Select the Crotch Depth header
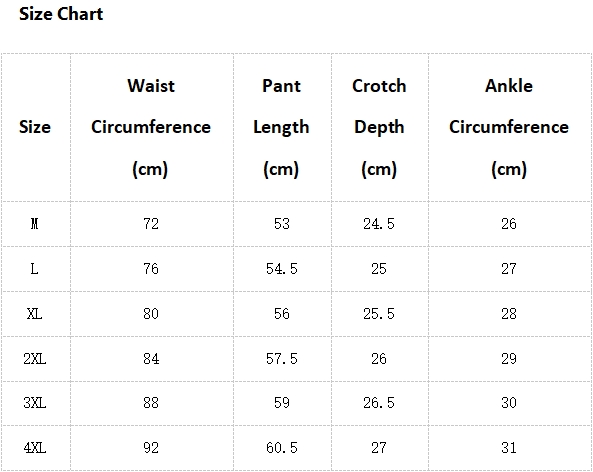 379,127
